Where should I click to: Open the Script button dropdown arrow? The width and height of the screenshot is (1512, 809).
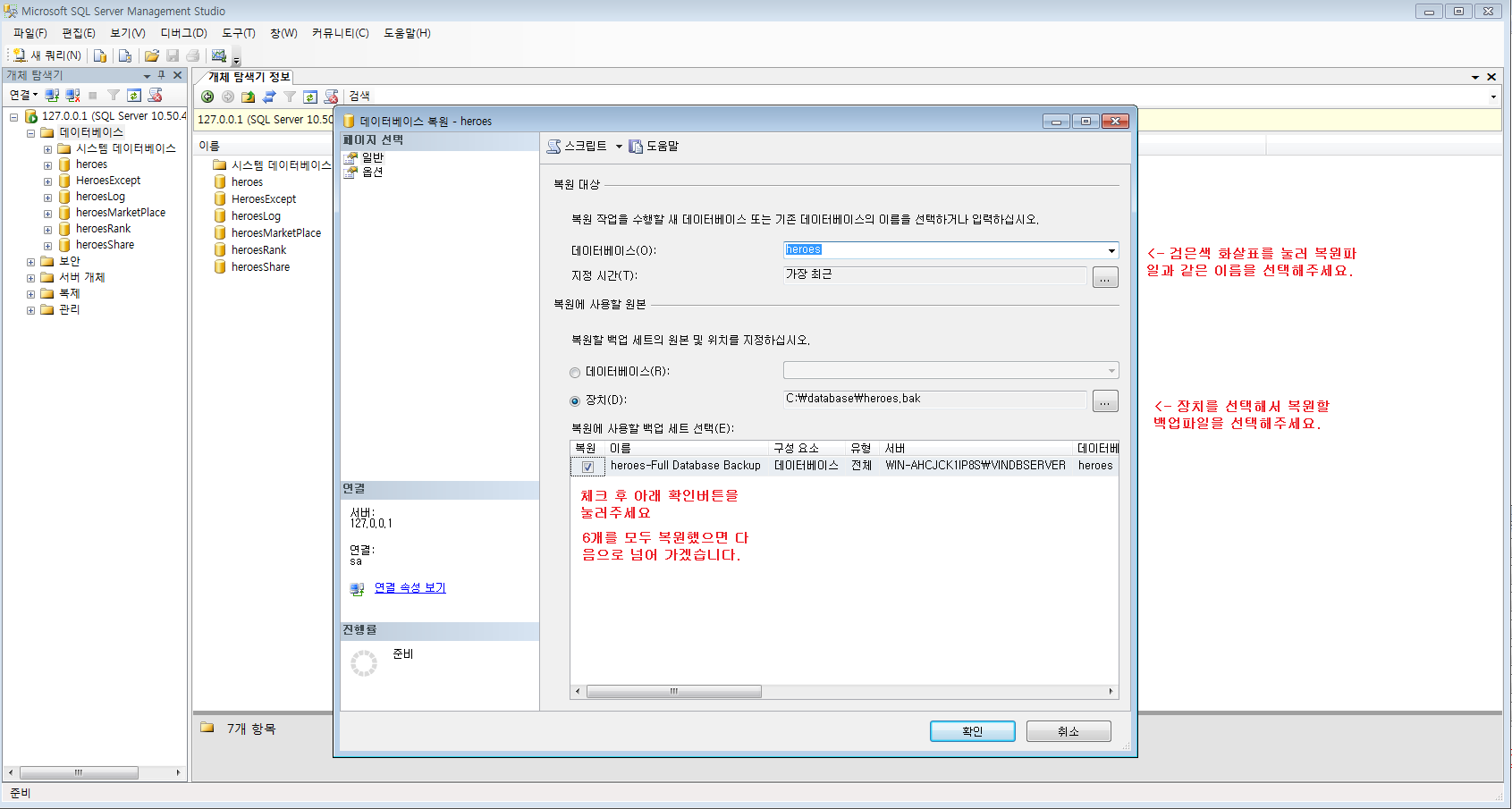click(x=619, y=147)
